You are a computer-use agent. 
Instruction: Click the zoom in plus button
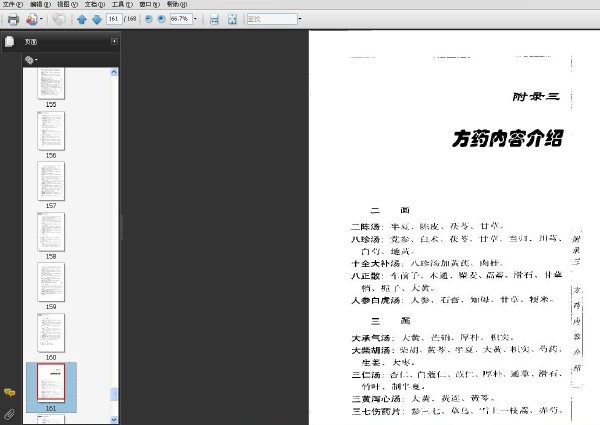pyautogui.click(x=161, y=19)
